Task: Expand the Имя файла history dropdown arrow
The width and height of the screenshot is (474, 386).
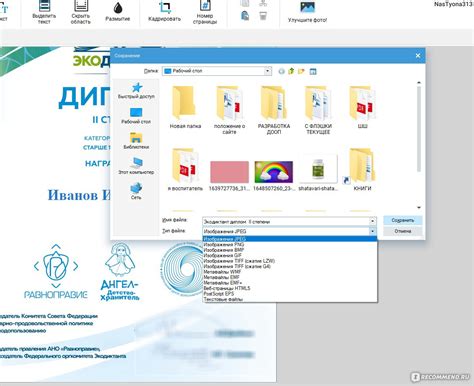Action: [373, 221]
